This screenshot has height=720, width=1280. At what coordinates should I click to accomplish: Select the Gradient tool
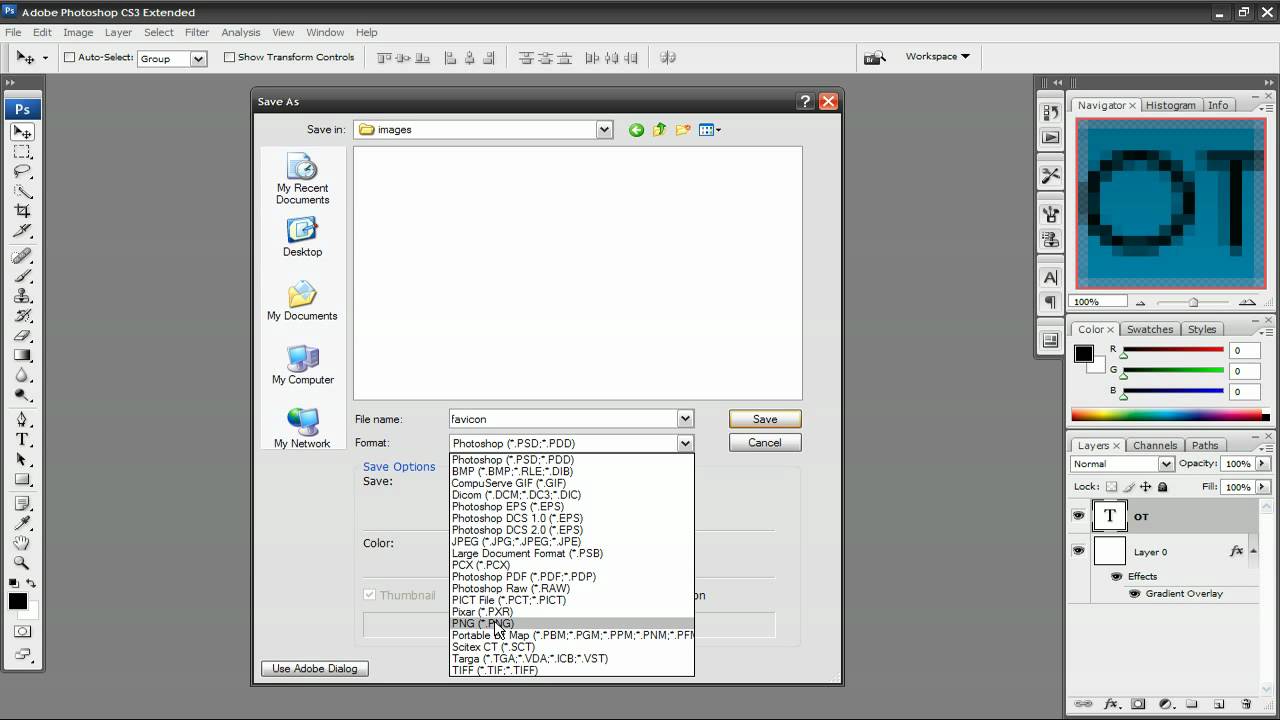[x=22, y=356]
